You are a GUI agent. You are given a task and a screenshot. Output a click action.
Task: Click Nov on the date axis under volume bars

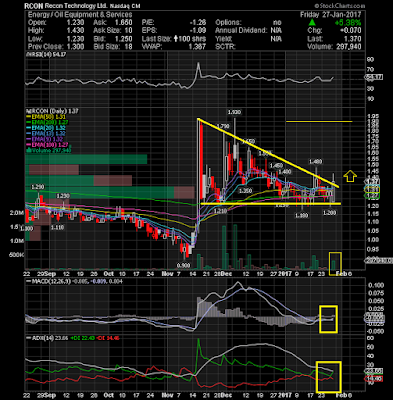coord(168,274)
